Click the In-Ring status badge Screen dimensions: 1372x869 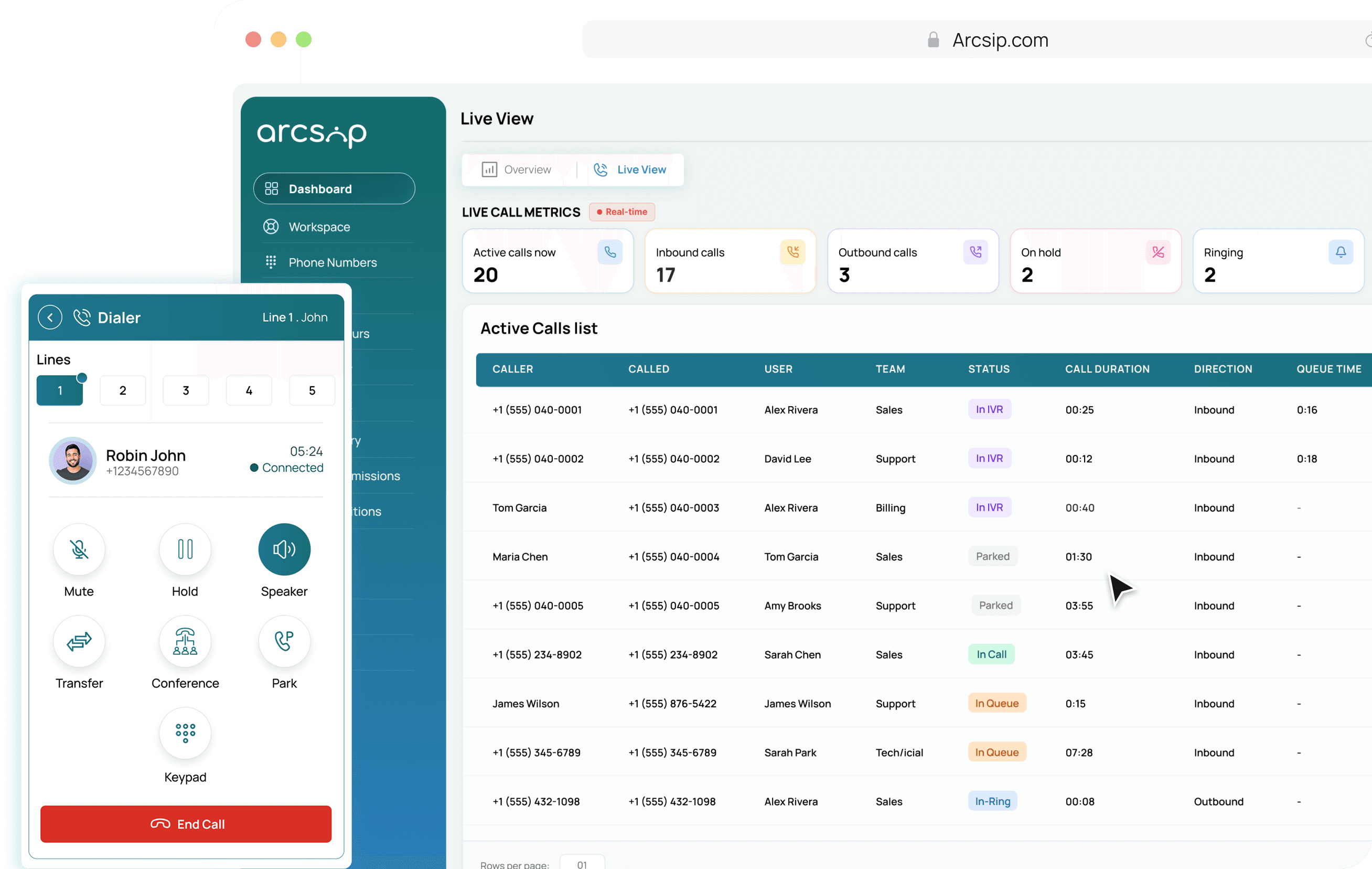[x=992, y=801]
